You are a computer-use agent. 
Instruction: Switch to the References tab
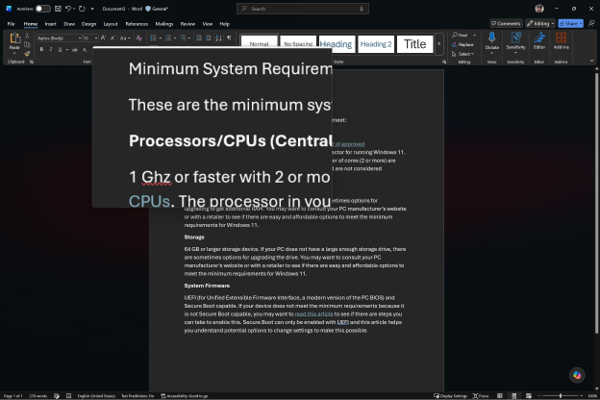137,24
